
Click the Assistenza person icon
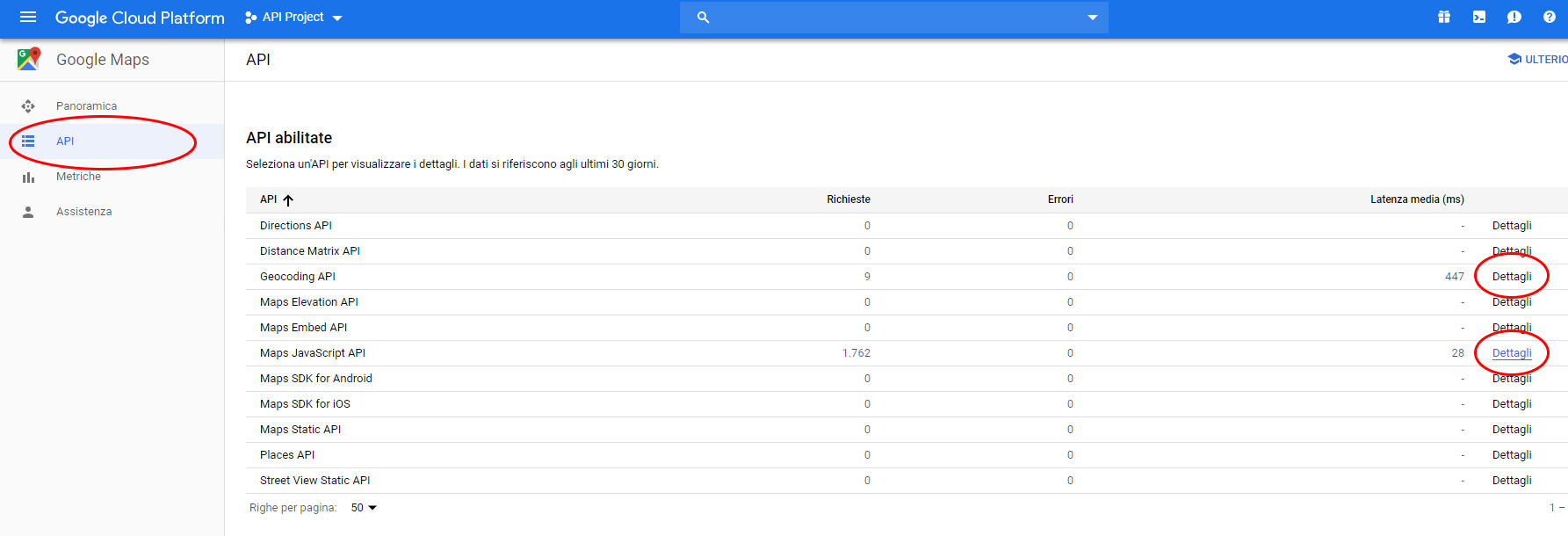pos(28,212)
